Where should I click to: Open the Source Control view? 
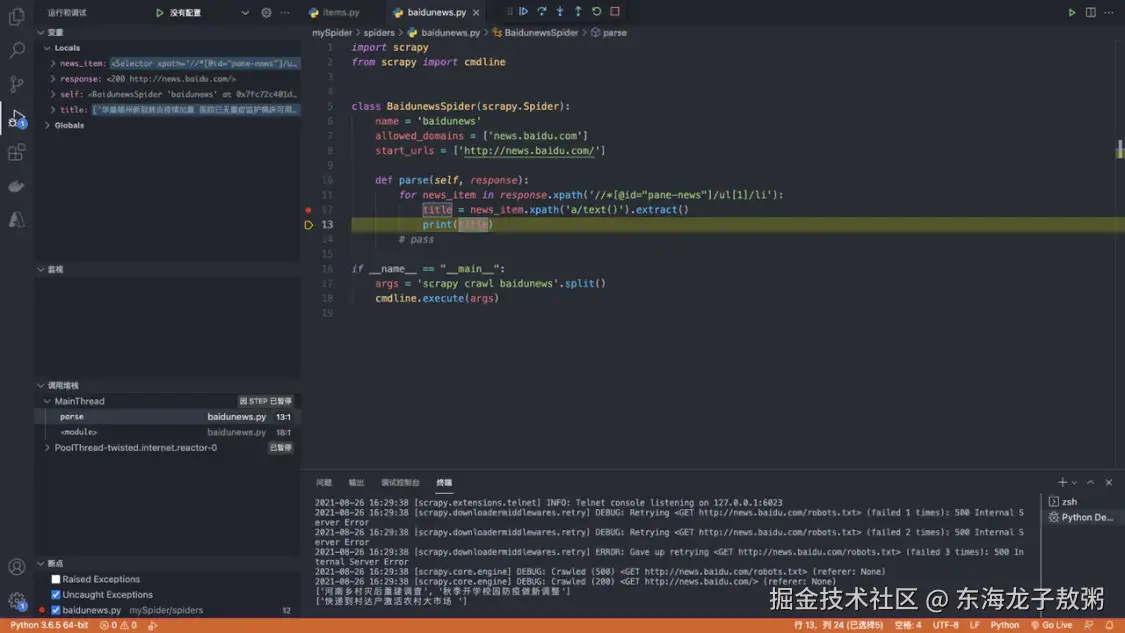[17, 84]
